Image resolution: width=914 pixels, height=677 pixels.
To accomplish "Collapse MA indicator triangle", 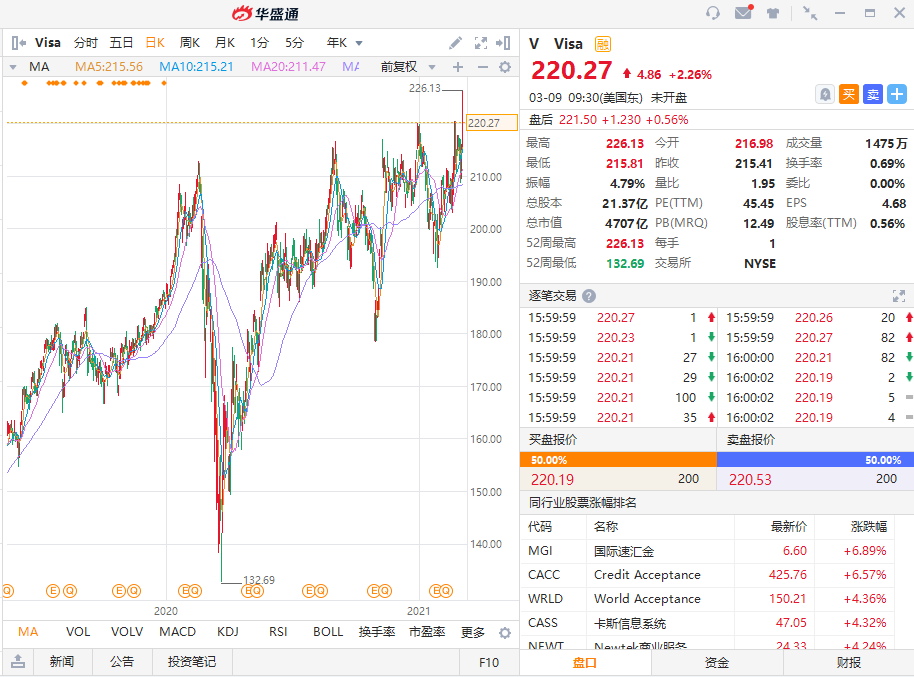I will [13, 67].
